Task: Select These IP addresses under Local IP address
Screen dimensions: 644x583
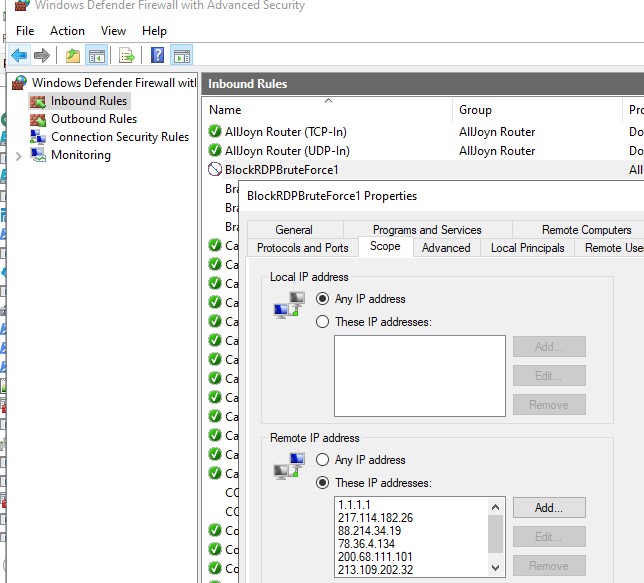Action: [x=322, y=322]
